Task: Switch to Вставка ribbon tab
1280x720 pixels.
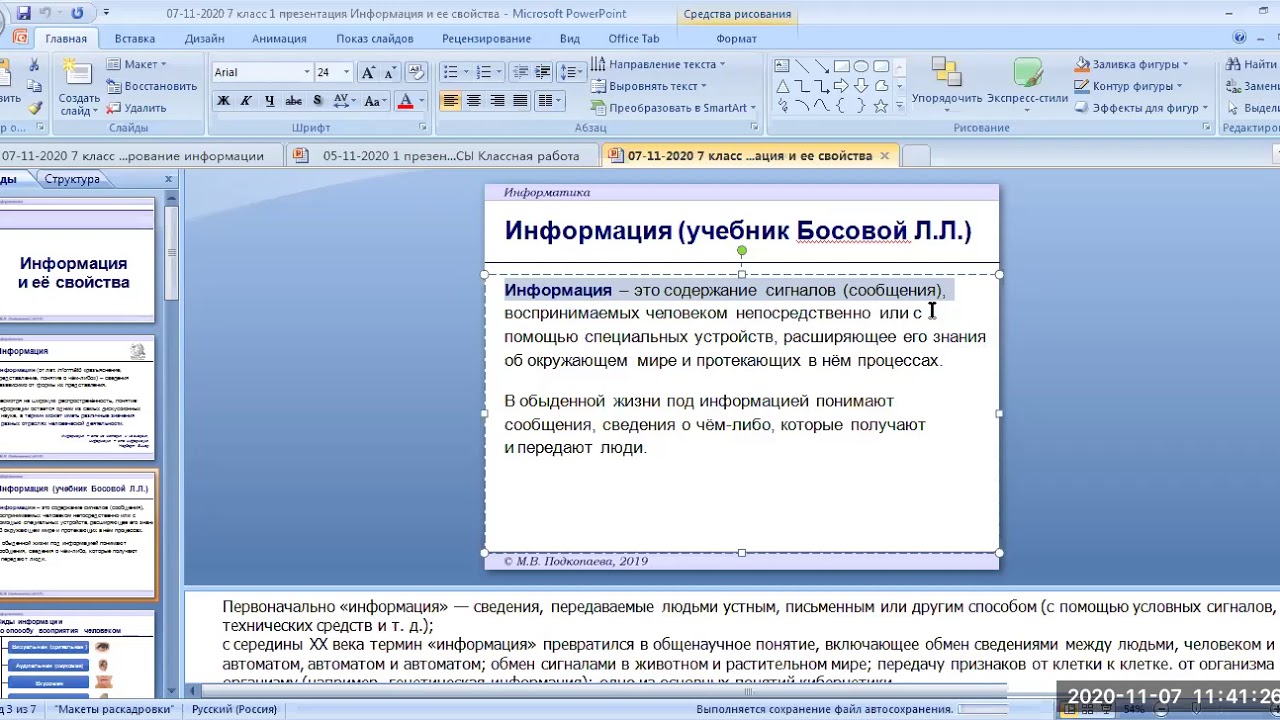Action: [x=135, y=39]
